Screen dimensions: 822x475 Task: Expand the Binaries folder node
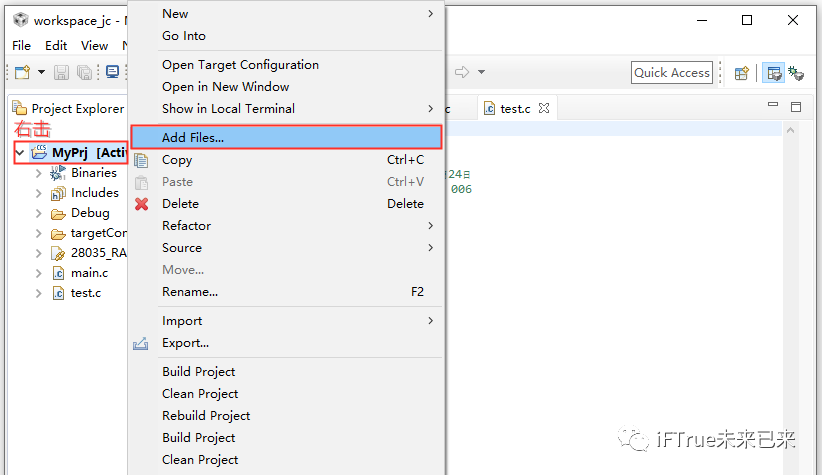pyautogui.click(x=39, y=173)
